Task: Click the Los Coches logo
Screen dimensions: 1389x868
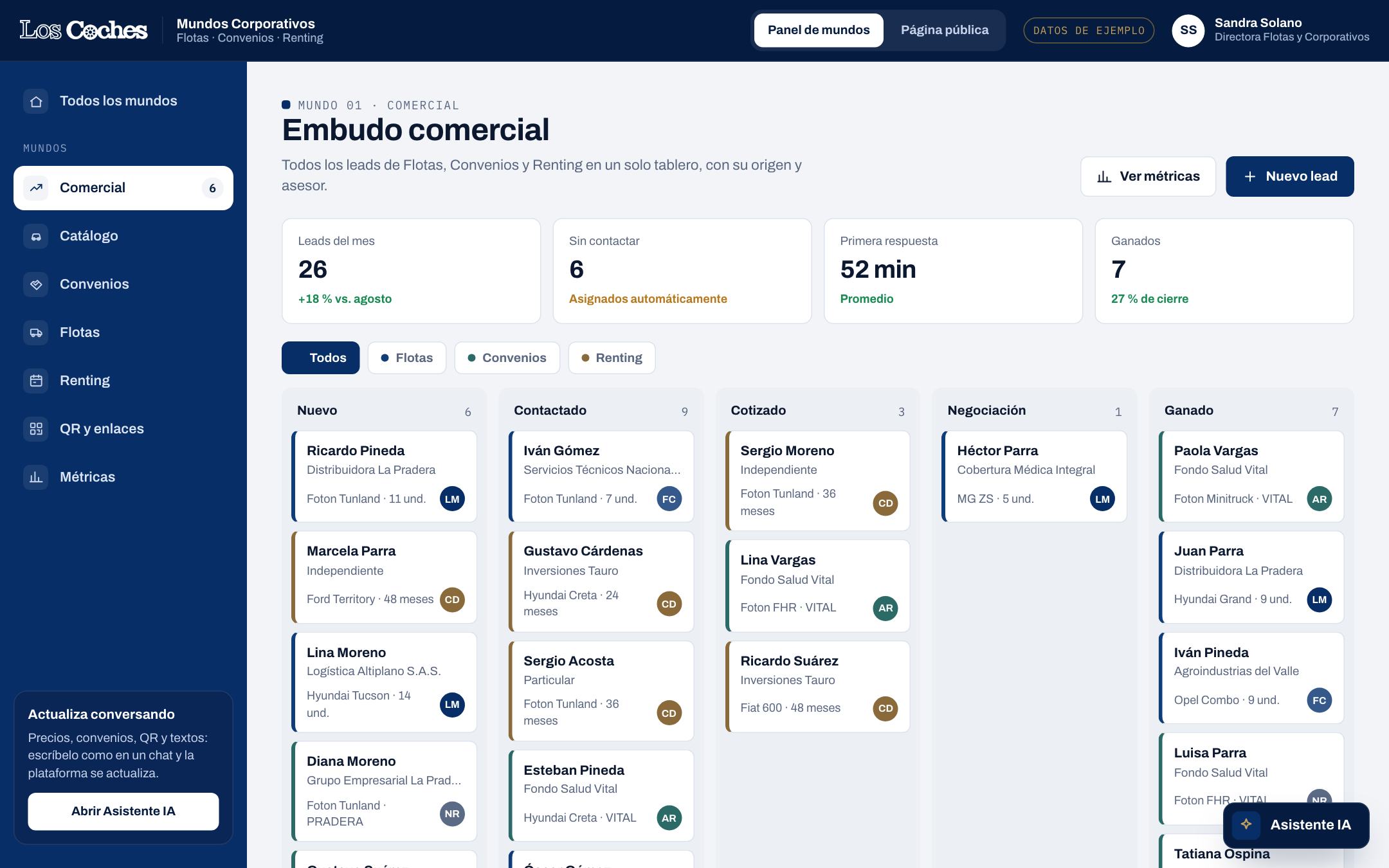Action: tap(84, 30)
